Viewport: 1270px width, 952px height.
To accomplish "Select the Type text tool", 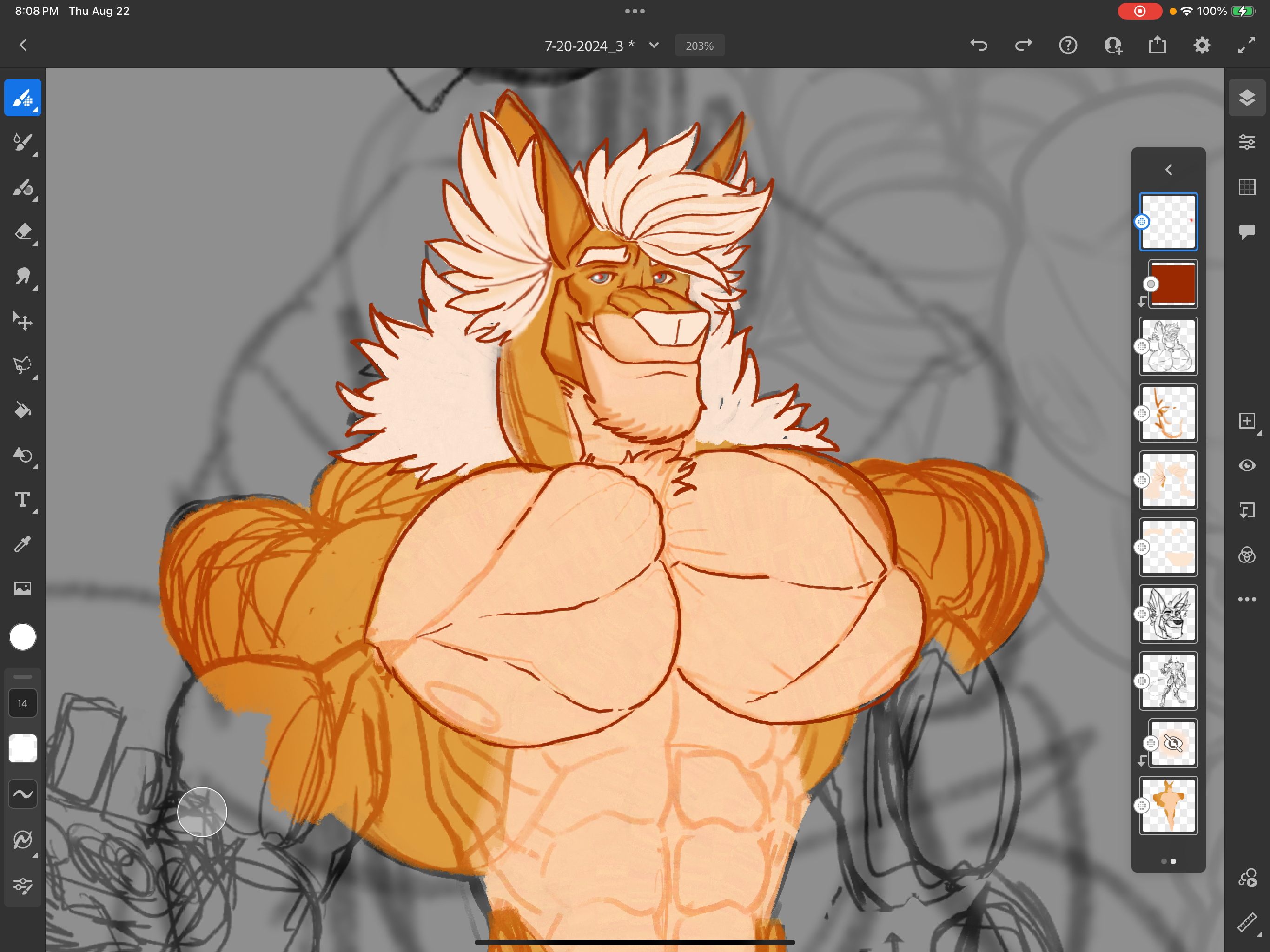I will click(x=22, y=499).
